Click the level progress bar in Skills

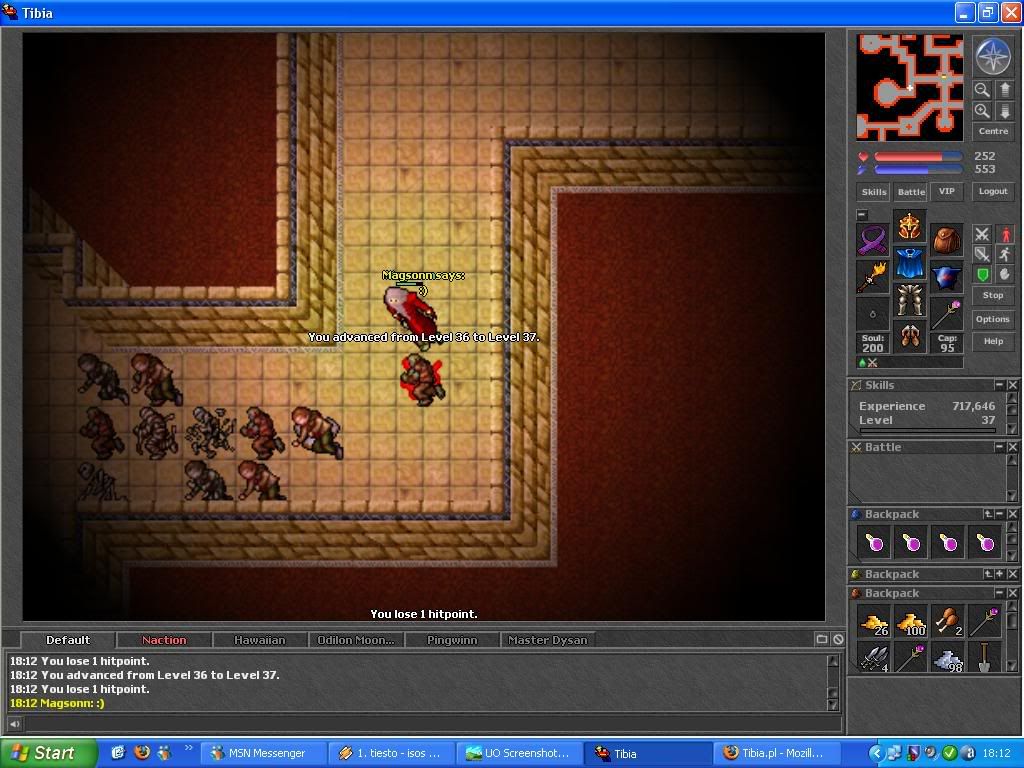(928, 430)
